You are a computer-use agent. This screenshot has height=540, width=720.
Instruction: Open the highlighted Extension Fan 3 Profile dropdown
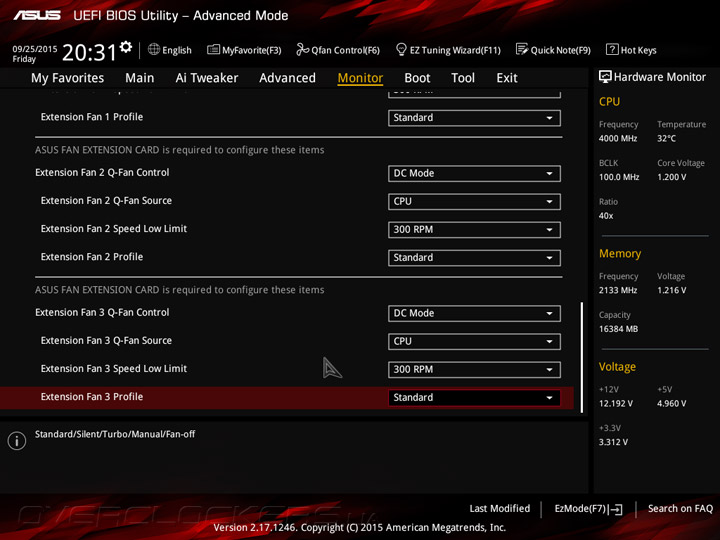click(x=474, y=398)
